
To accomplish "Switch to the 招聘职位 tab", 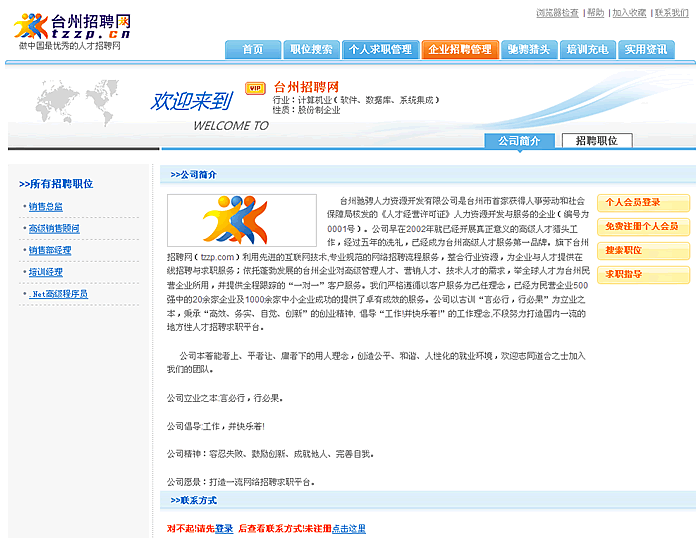I will [596, 141].
